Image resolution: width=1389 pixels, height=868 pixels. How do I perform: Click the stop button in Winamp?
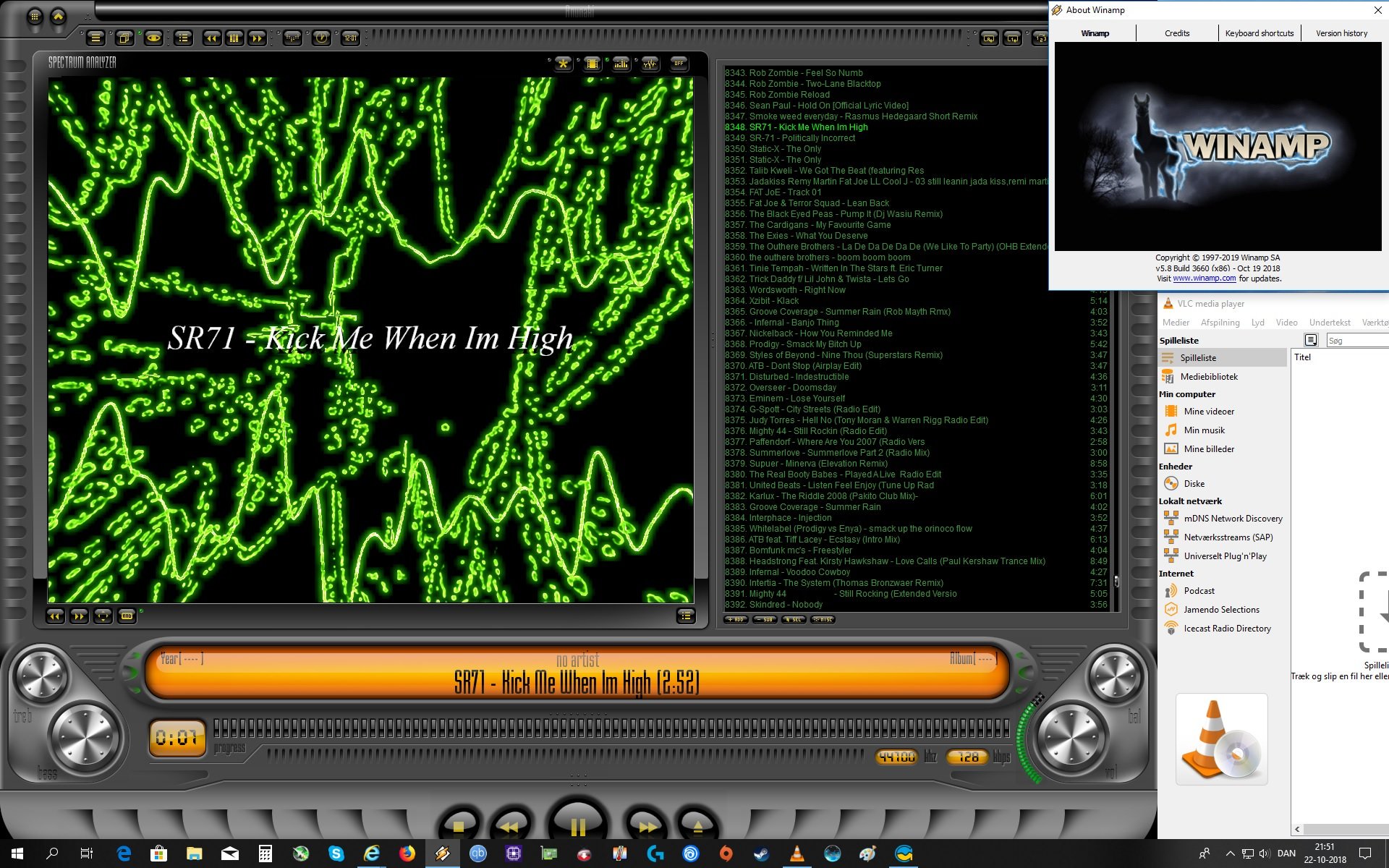coord(459,826)
